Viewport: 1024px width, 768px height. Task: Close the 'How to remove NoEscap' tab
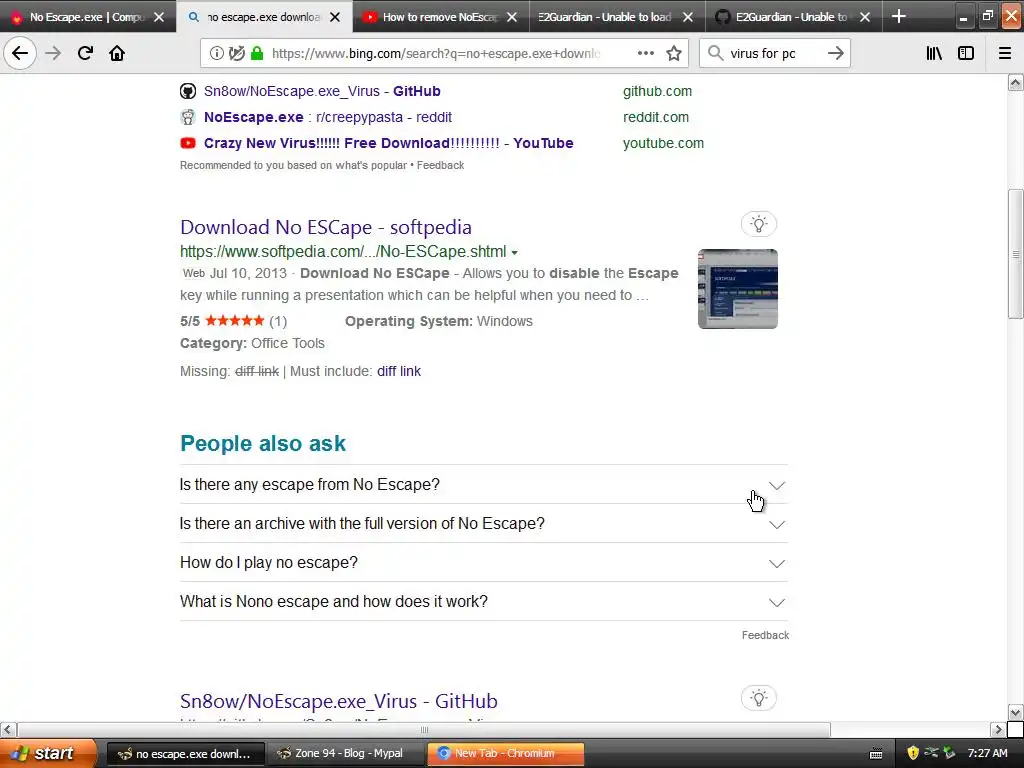coord(512,17)
